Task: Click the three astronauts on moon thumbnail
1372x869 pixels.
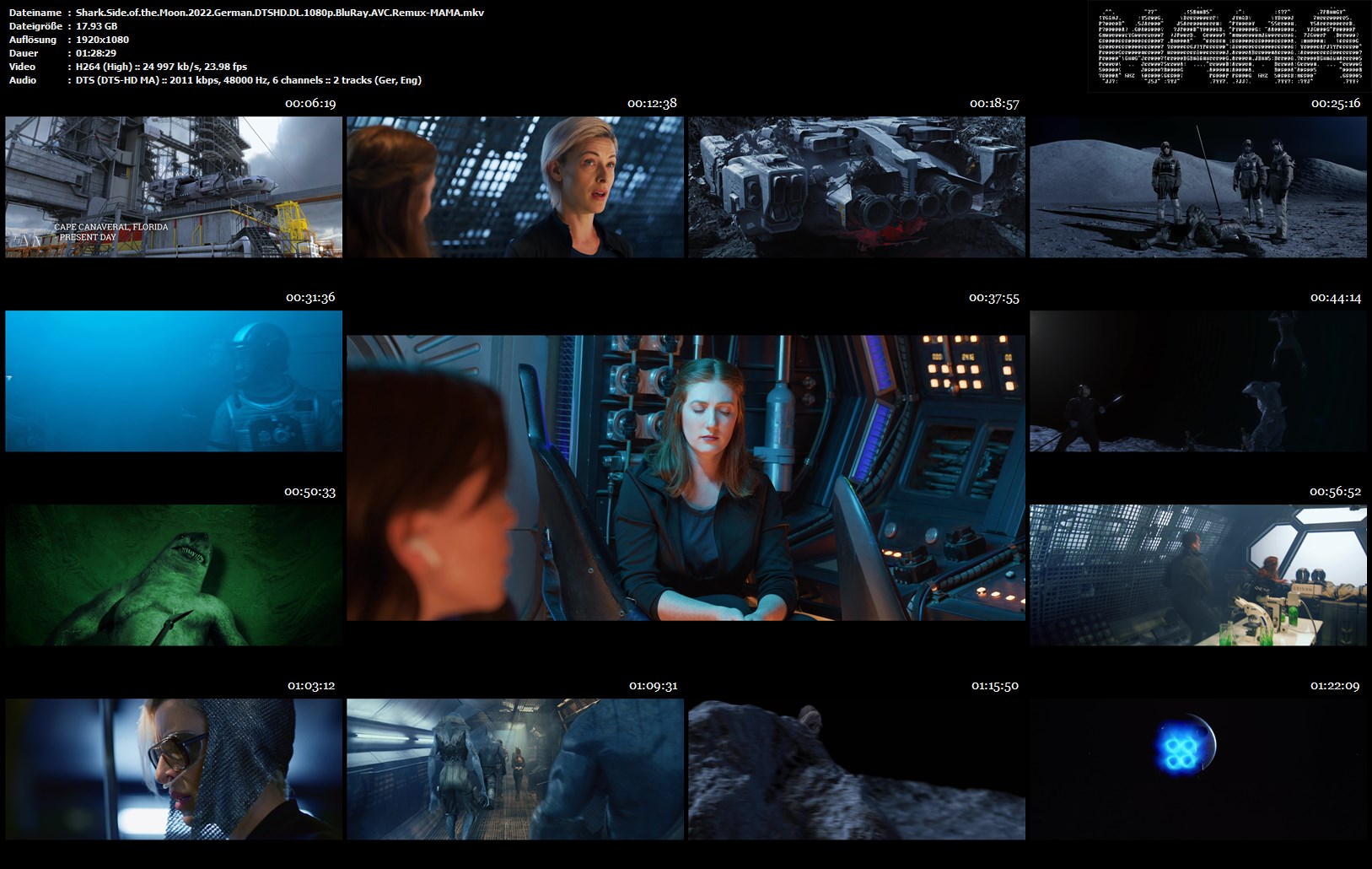Action: point(1198,186)
